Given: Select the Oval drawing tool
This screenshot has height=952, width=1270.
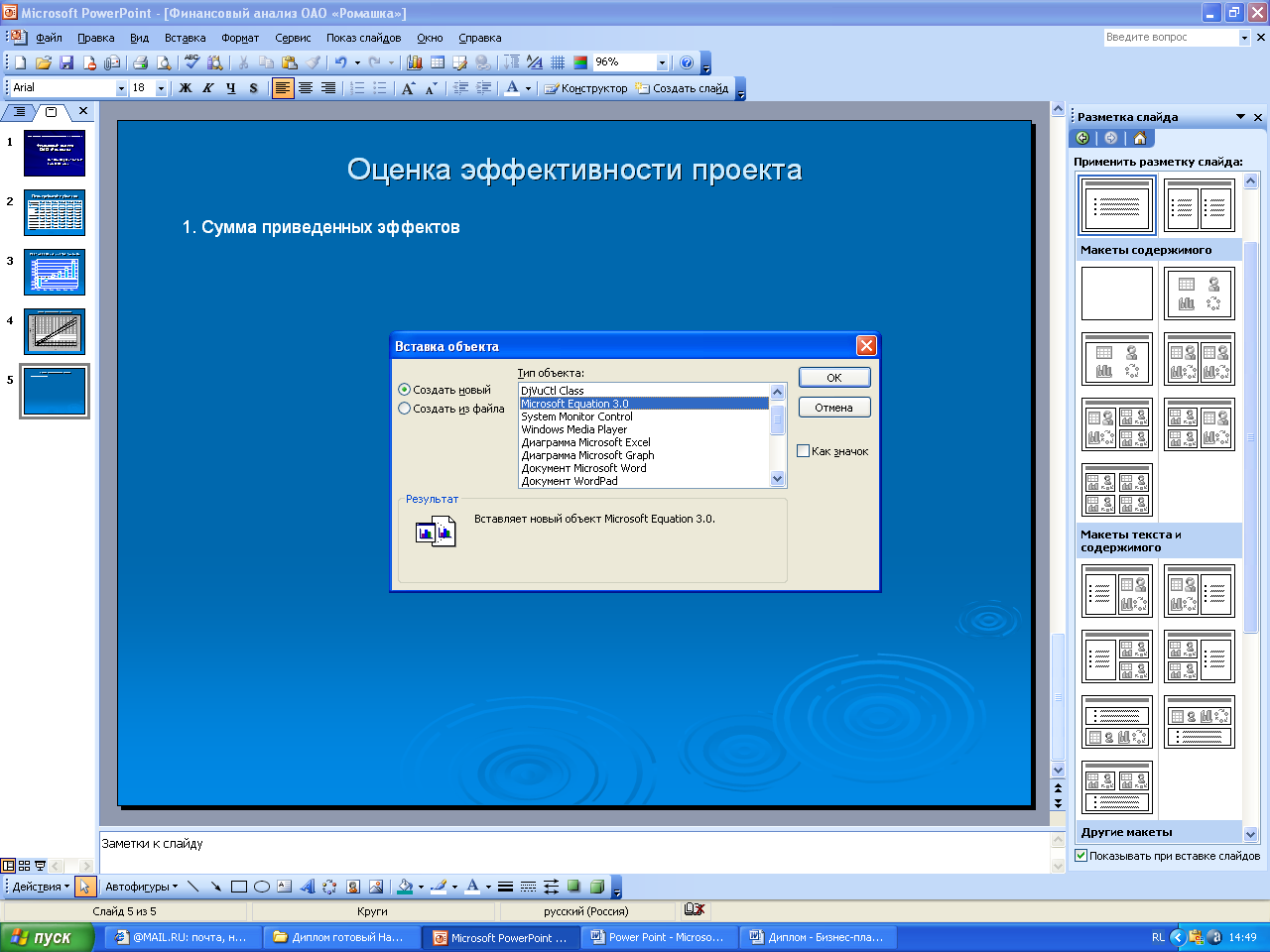Looking at the screenshot, I should (x=262, y=887).
